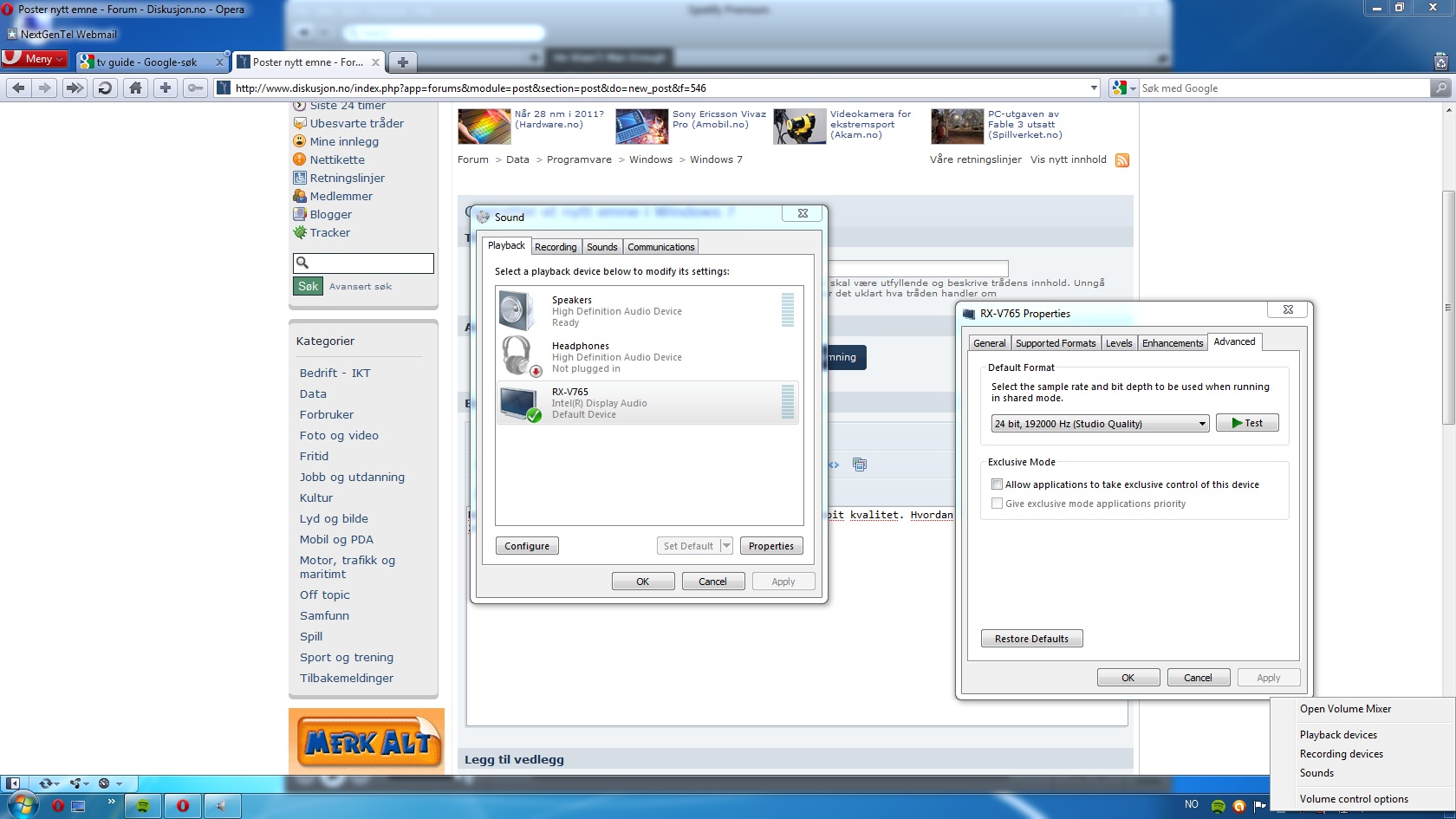This screenshot has height=819, width=1456.
Task: Toggle 'Give exclusive mode applications priority'
Action: [x=997, y=504]
